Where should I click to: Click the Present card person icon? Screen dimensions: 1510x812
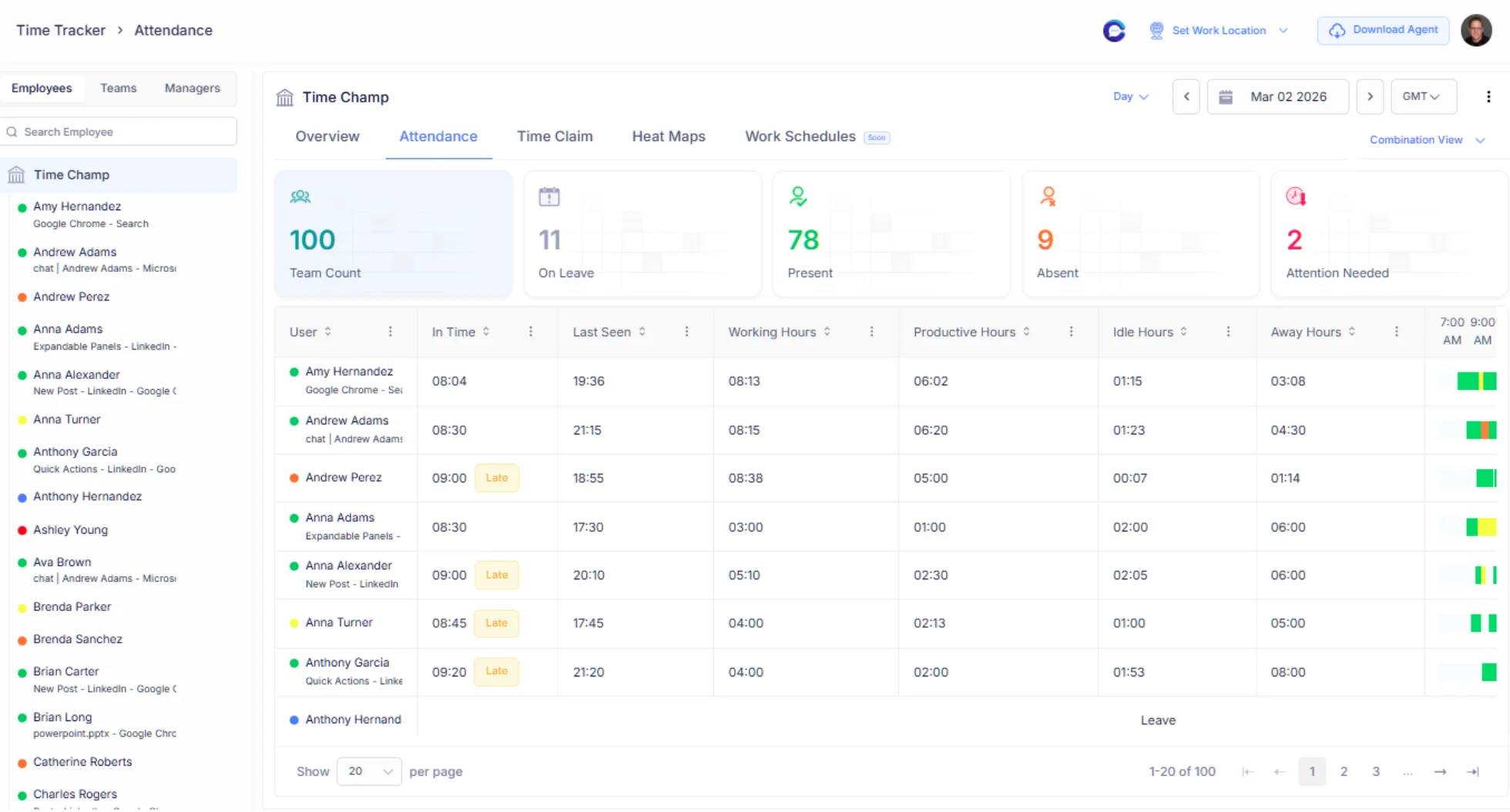[798, 196]
